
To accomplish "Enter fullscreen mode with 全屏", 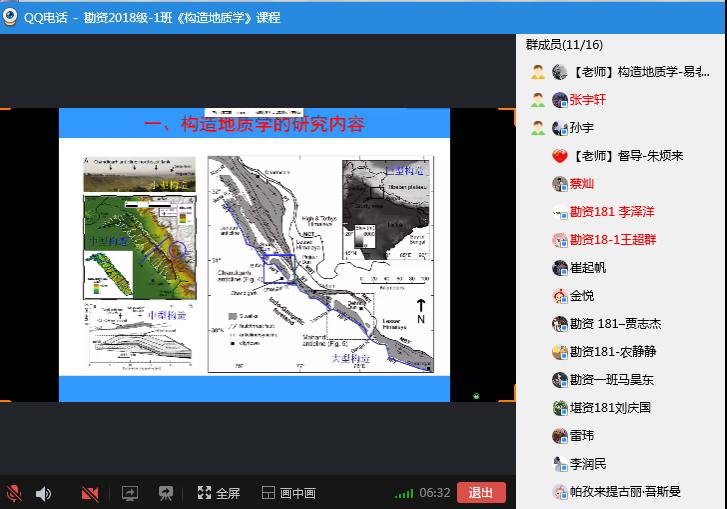I will [x=219, y=493].
